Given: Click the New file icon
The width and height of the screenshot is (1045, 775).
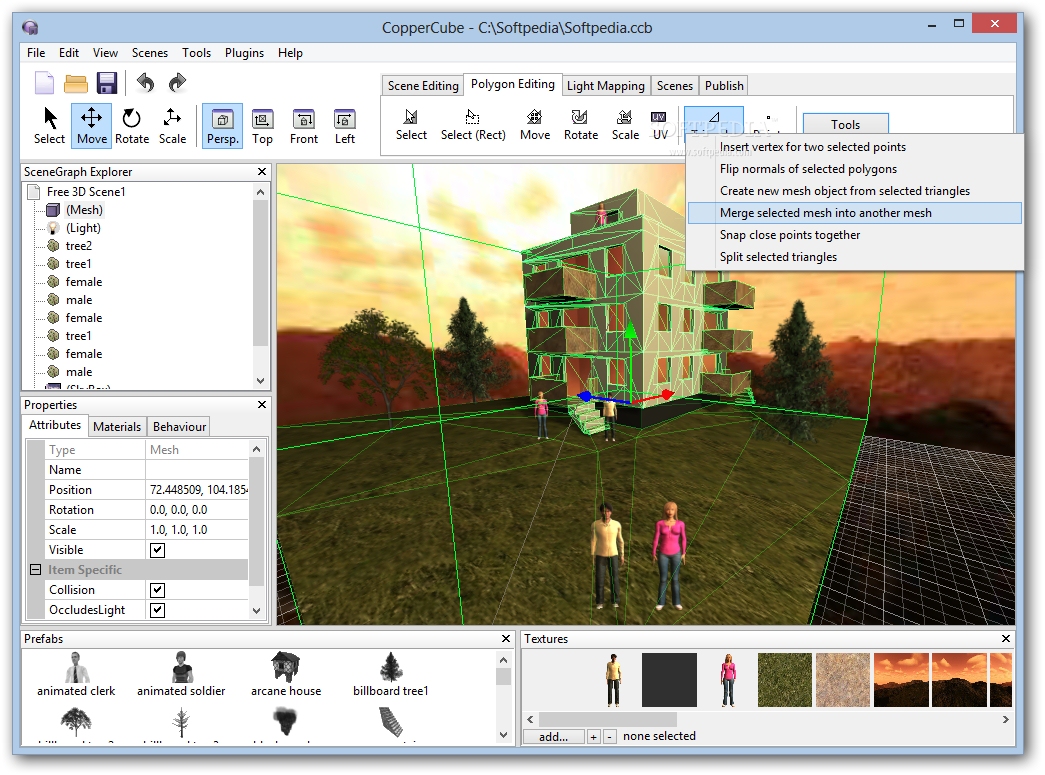Looking at the screenshot, I should click(45, 83).
